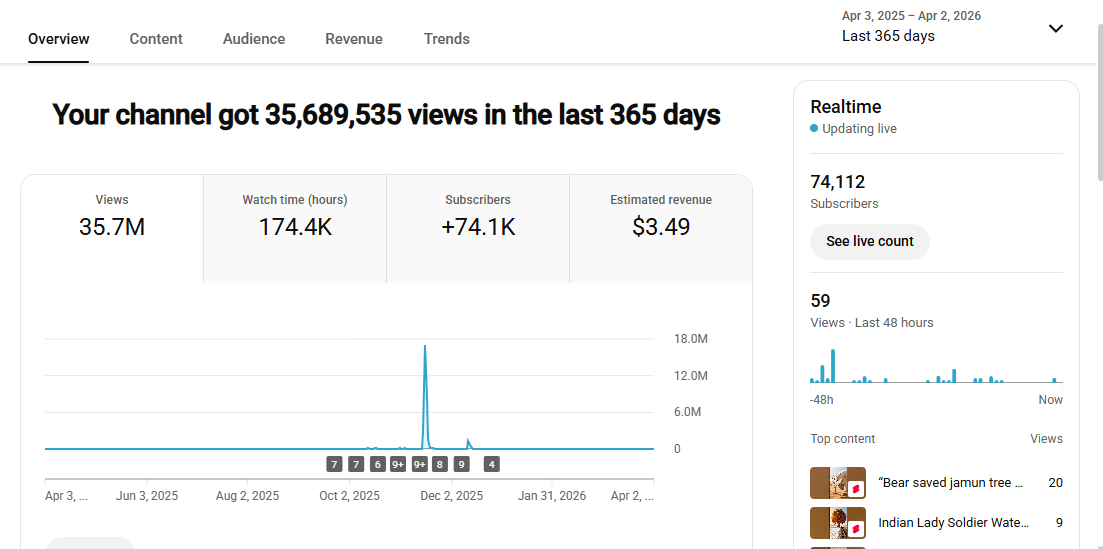Image resolution: width=1103 pixels, height=549 pixels.
Task: Click the video marker labeled 8
Action: 440,464
